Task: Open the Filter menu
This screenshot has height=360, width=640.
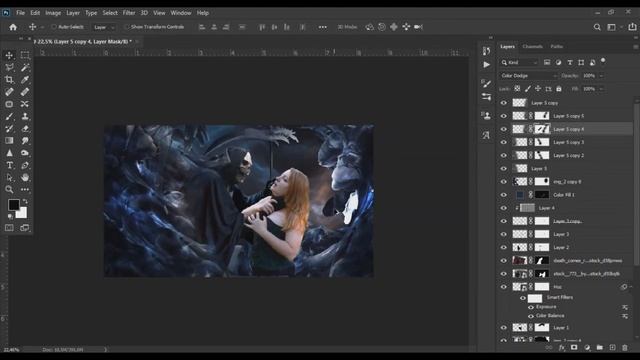Action: pos(129,13)
